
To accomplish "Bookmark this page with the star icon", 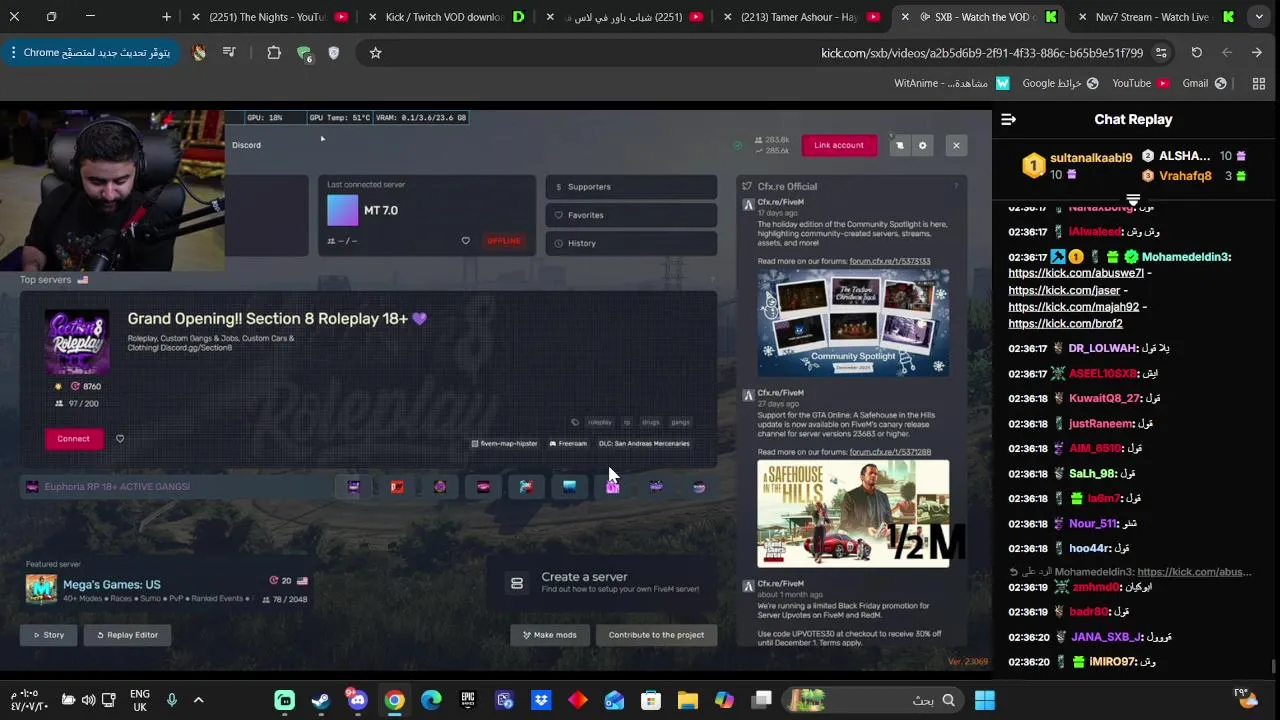I will coord(375,53).
